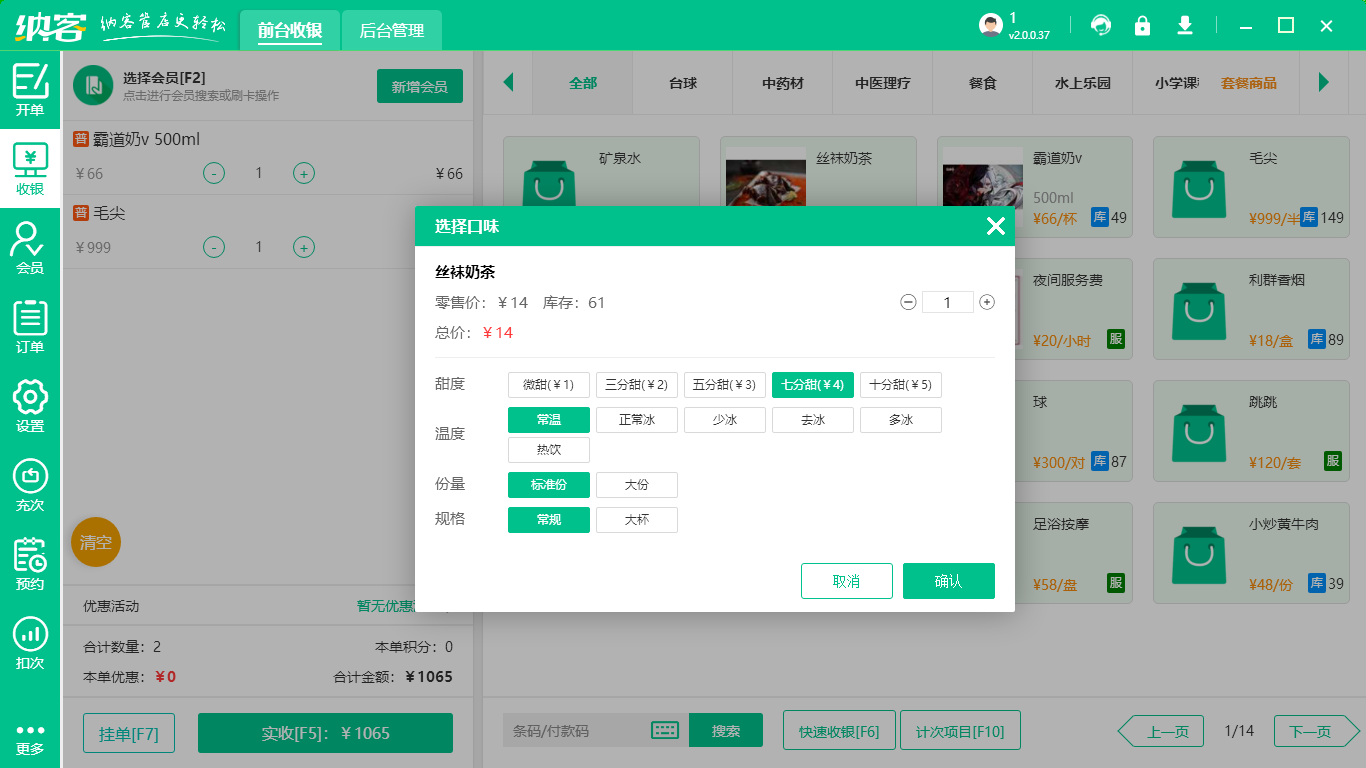Switch to the 后台管理 tab

click(391, 31)
